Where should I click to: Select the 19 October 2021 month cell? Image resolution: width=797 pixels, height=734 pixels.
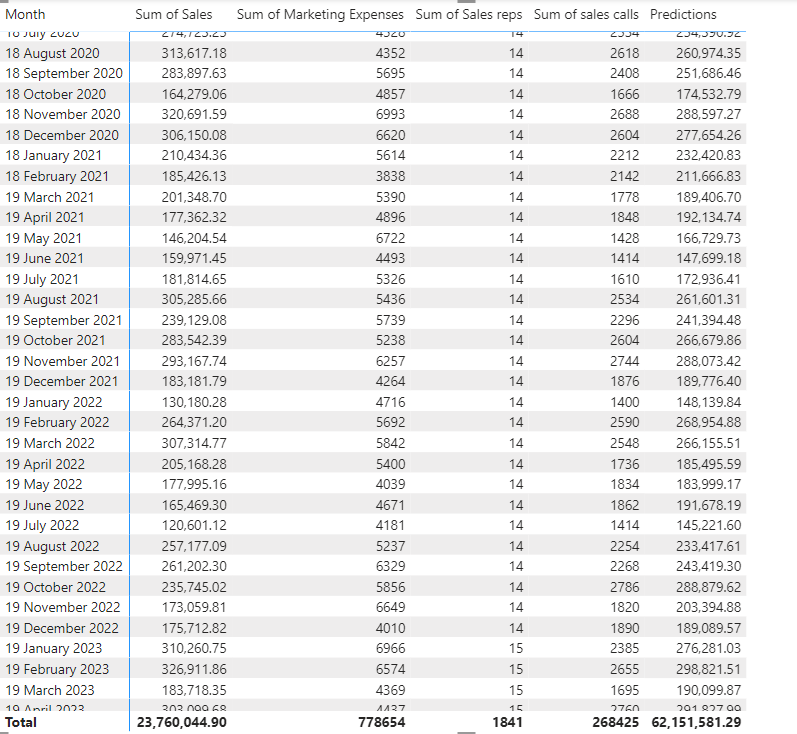pyautogui.click(x=55, y=341)
